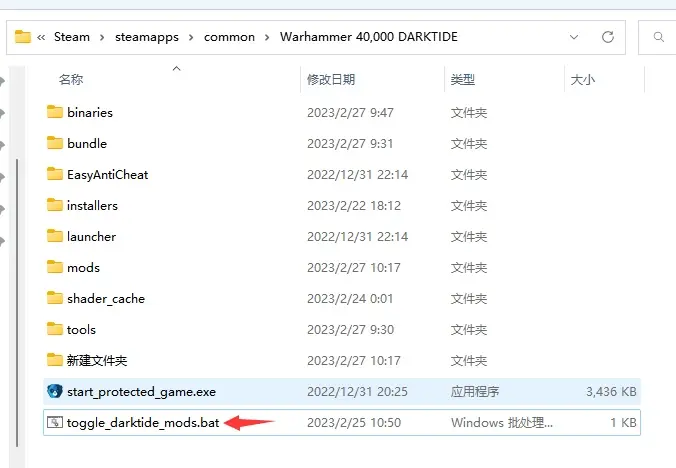Click the 类型 column header
The height and width of the screenshot is (468, 676).
click(x=462, y=79)
